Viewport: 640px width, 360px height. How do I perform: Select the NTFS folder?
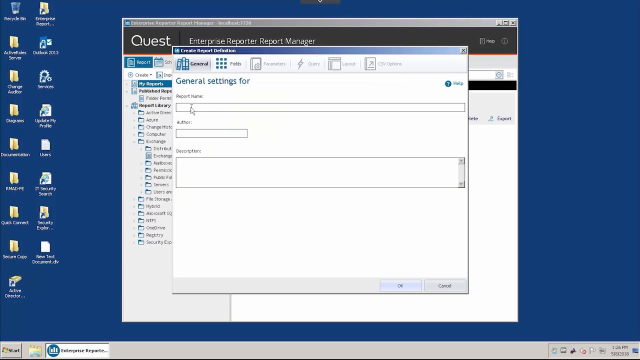click(x=147, y=221)
